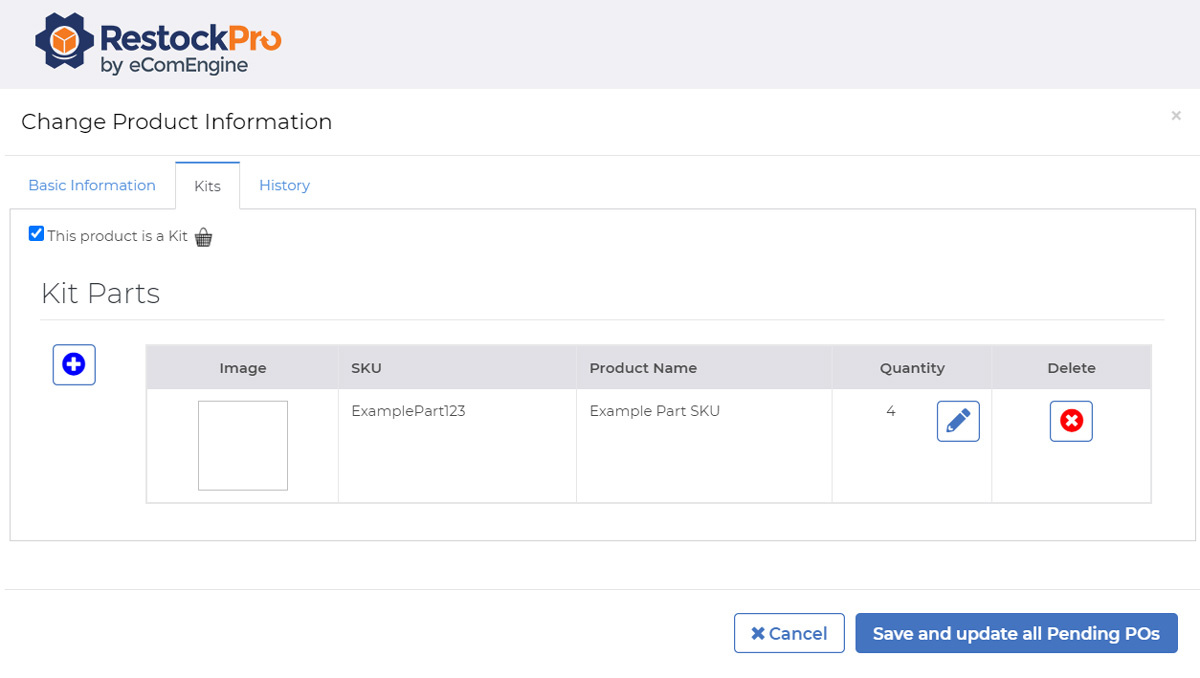Add a new kit part with plus button

(x=74, y=365)
